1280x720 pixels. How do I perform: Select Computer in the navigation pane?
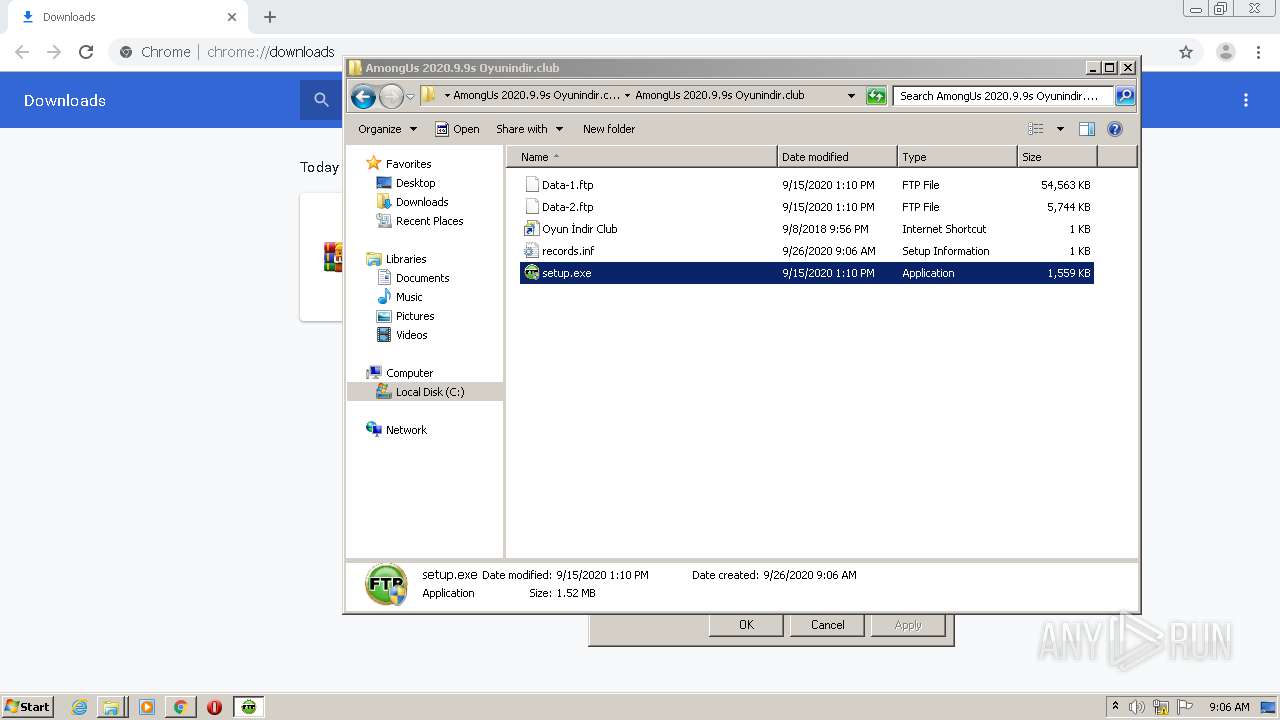pyautogui.click(x=400, y=373)
